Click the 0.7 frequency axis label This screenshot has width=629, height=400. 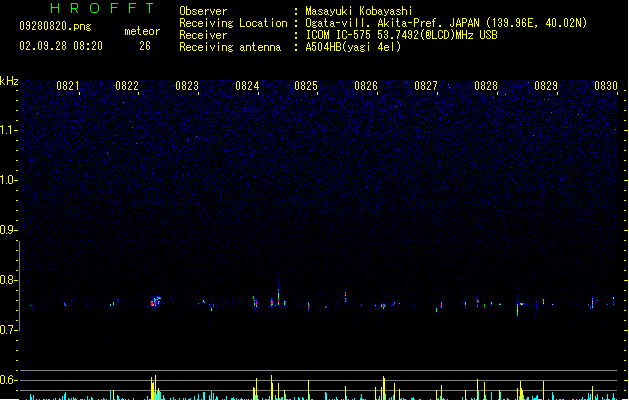(x=9, y=330)
